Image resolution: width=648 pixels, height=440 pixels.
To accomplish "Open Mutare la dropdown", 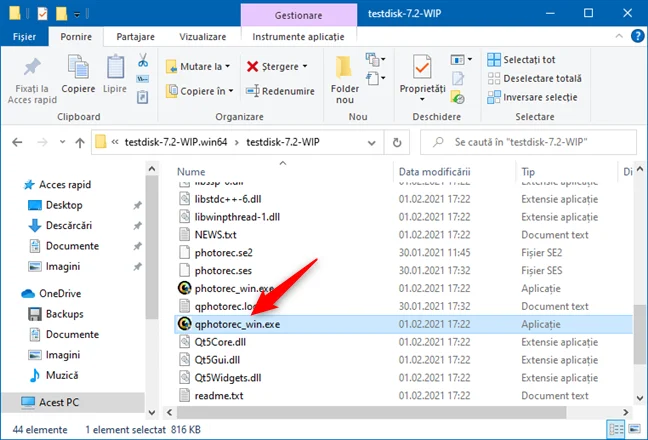I will point(198,67).
